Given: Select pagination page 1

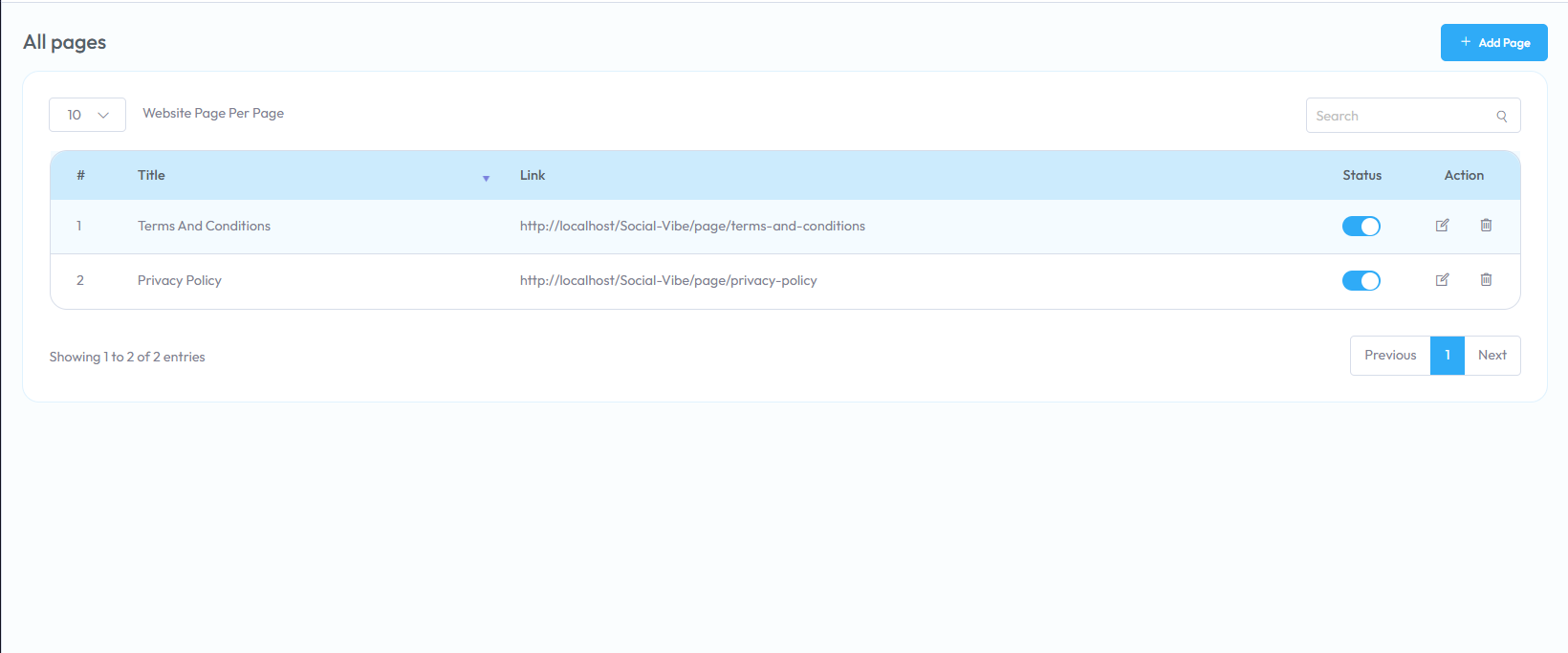Looking at the screenshot, I should [1448, 355].
